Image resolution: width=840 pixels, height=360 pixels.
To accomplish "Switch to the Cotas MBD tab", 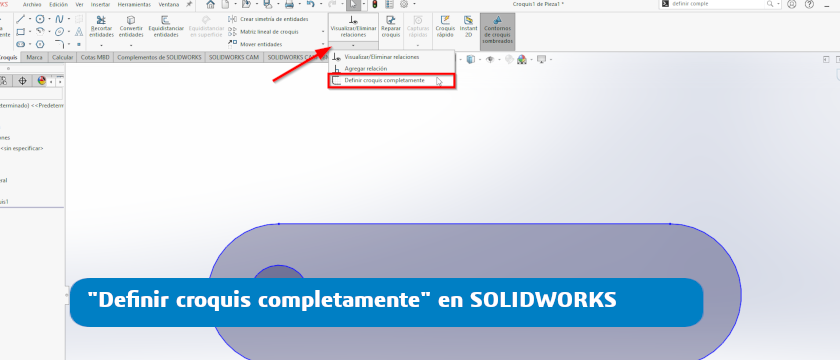I will [95, 57].
